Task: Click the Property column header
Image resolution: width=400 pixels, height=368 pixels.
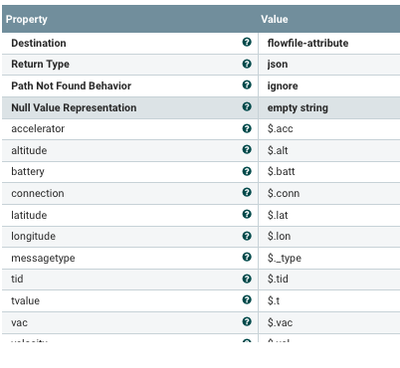Action: pos(130,19)
